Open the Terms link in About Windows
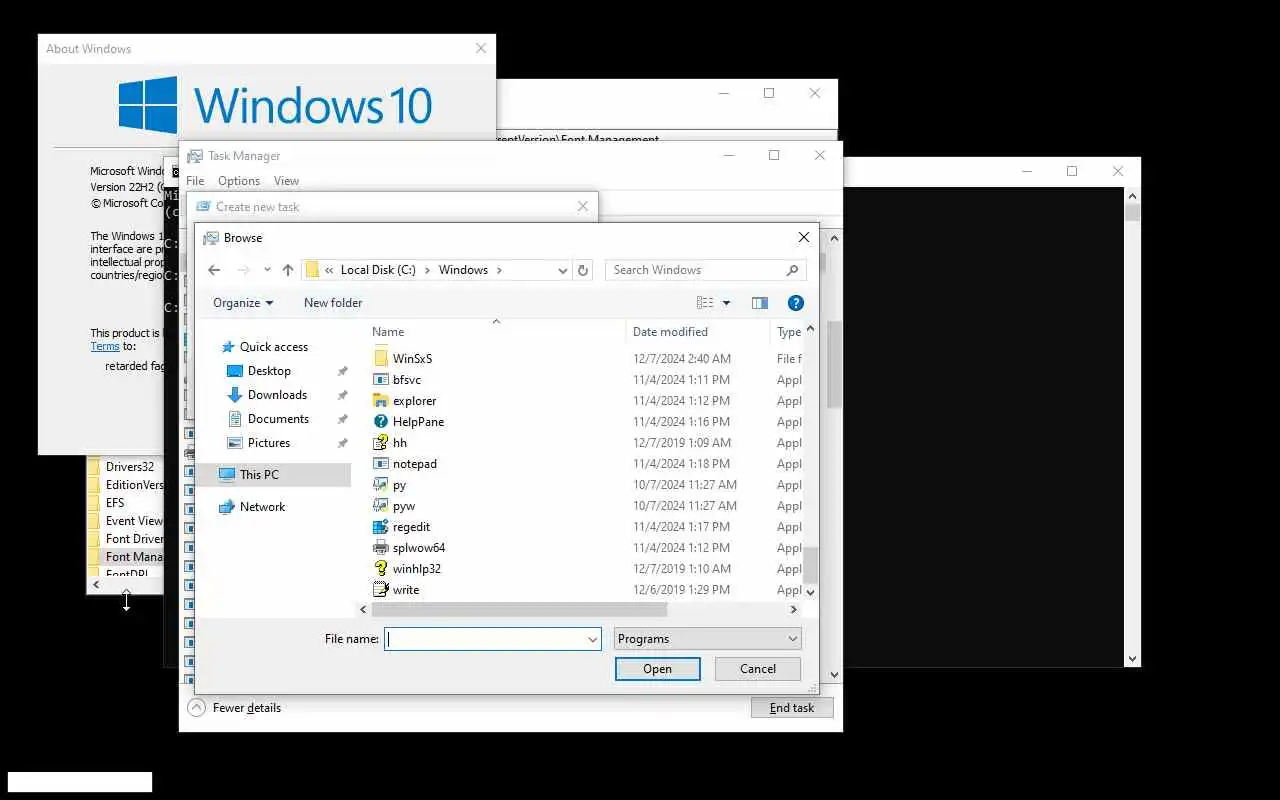Viewport: 1280px width, 800px height. [x=105, y=346]
